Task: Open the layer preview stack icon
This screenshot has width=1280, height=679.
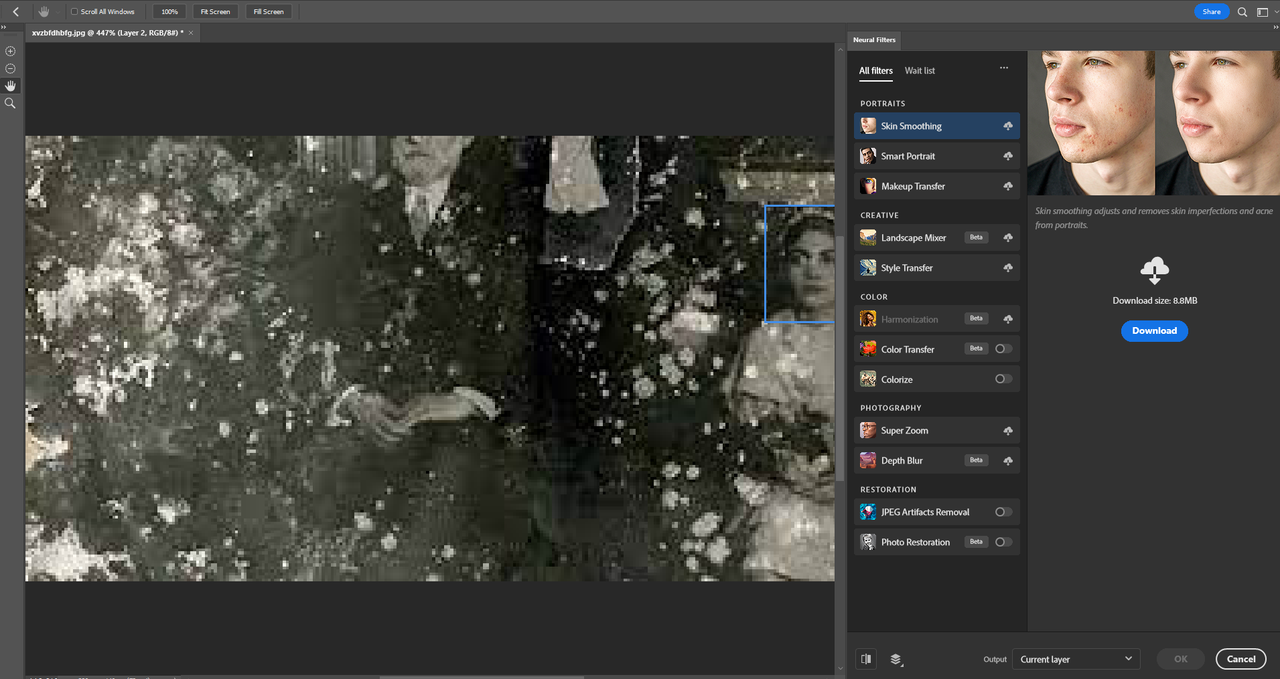Action: pos(896,659)
